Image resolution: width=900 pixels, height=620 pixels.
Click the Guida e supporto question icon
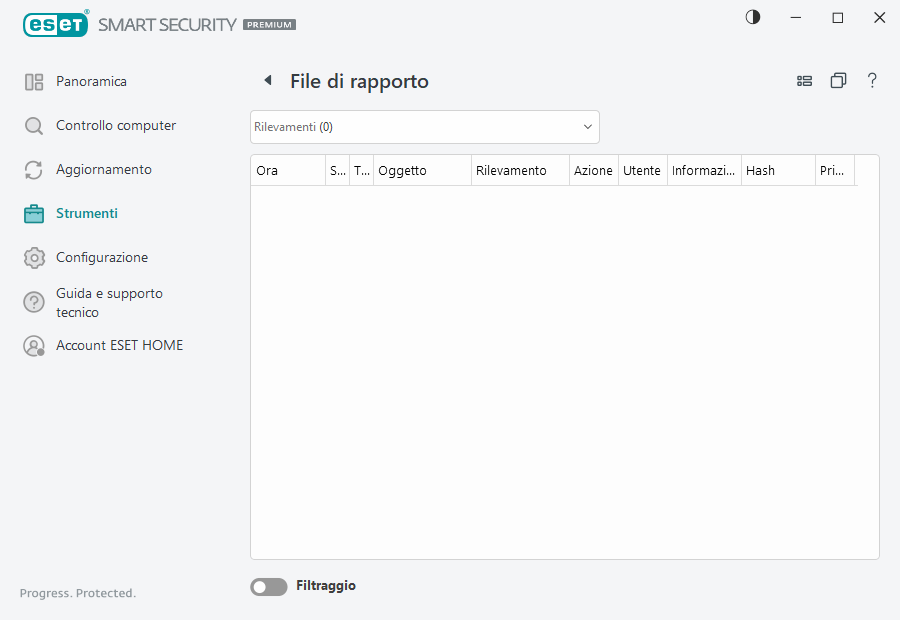[x=34, y=302]
